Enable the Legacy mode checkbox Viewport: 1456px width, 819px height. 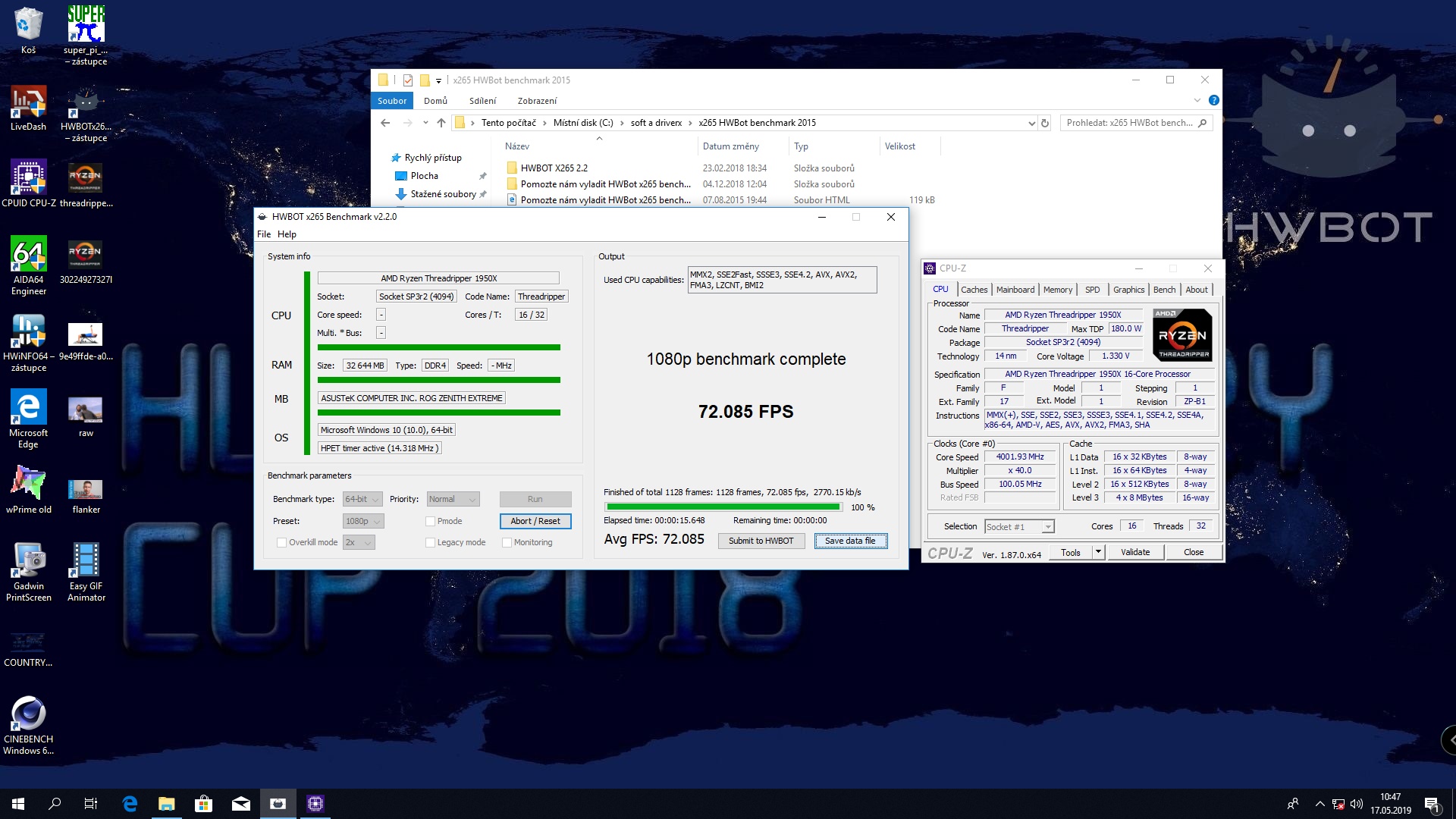click(x=430, y=542)
